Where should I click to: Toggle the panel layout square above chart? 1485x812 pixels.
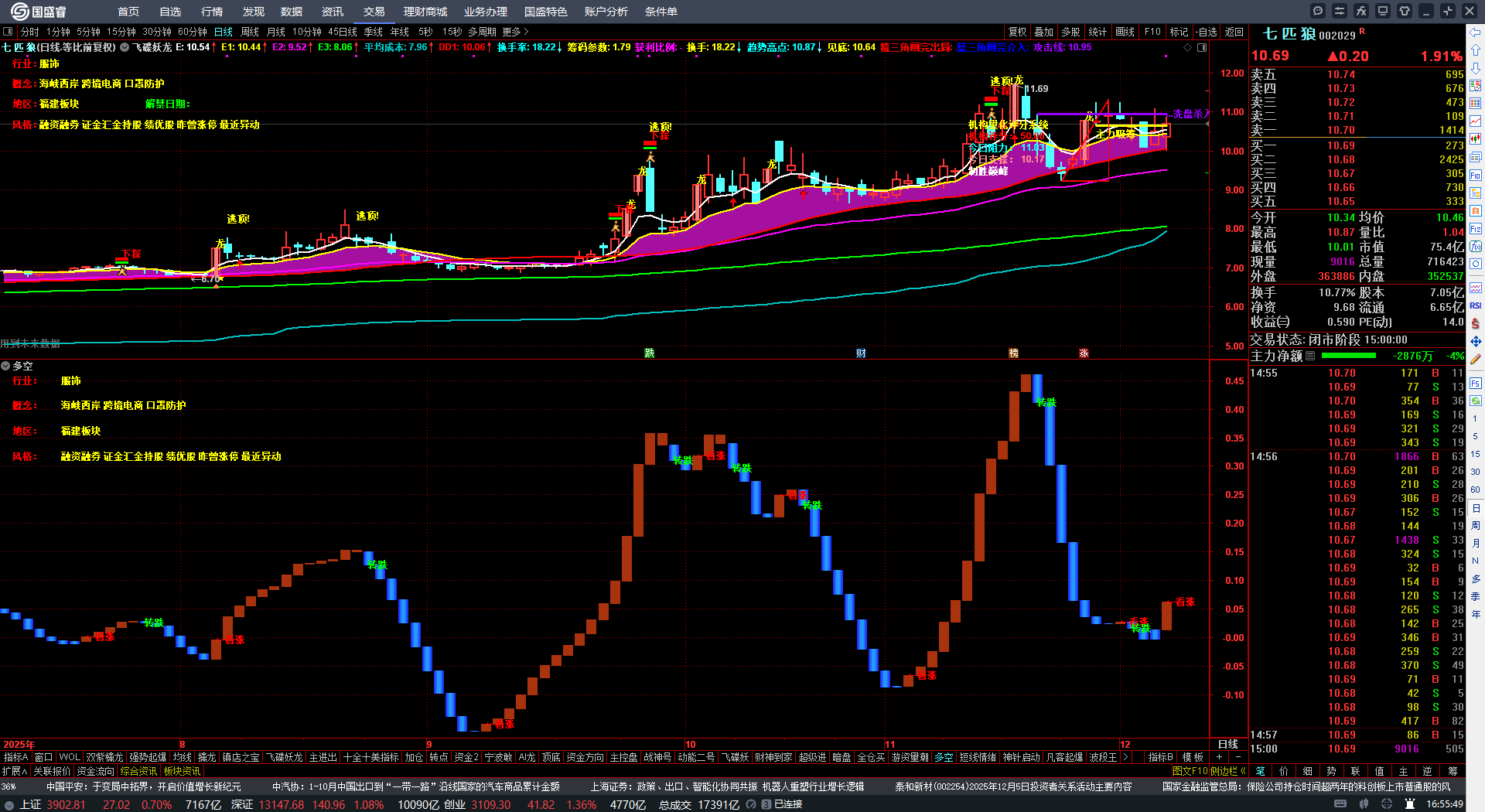coord(1202,47)
